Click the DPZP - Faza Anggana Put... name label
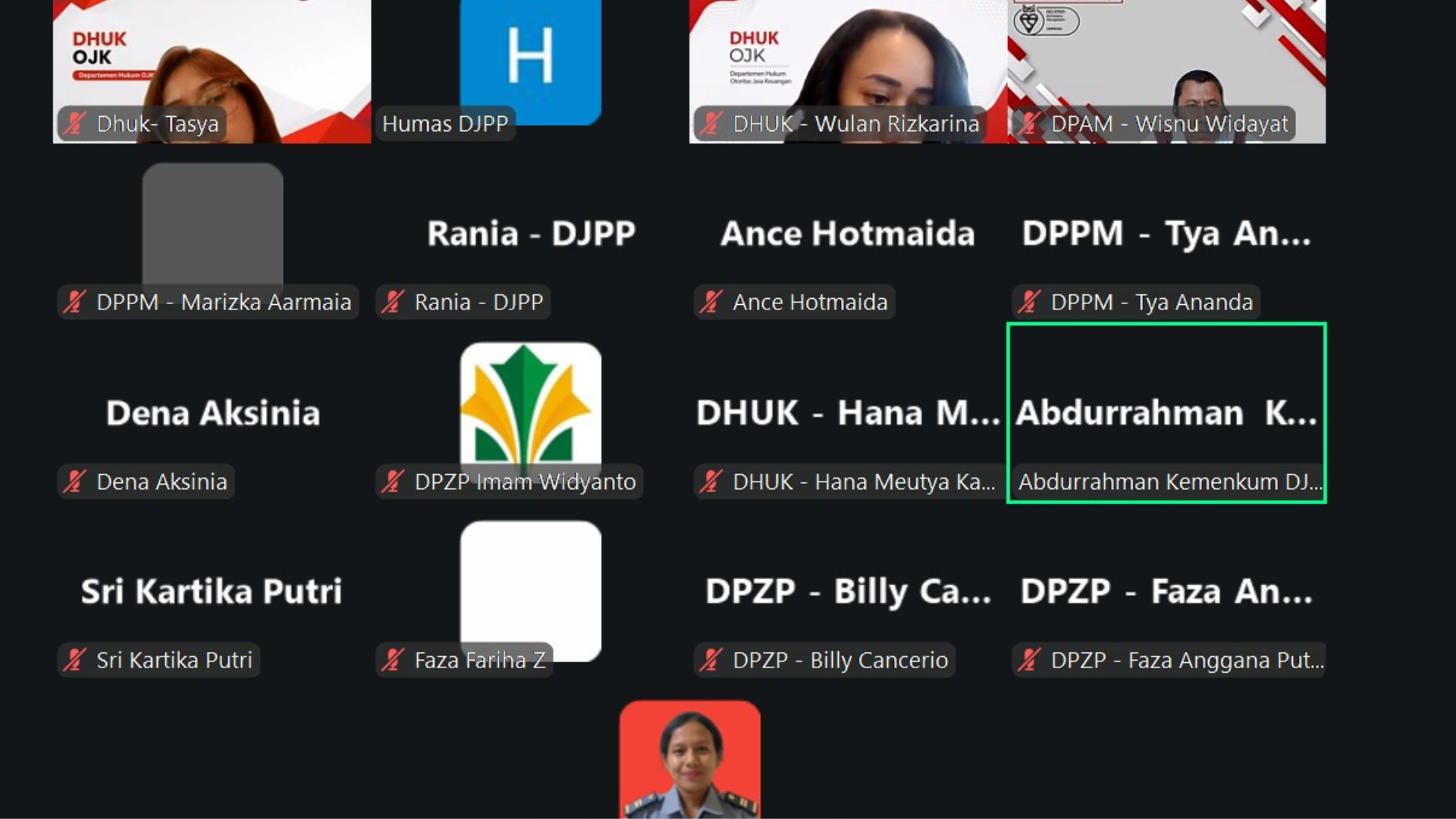The height and width of the screenshot is (819, 1456). (1187, 660)
